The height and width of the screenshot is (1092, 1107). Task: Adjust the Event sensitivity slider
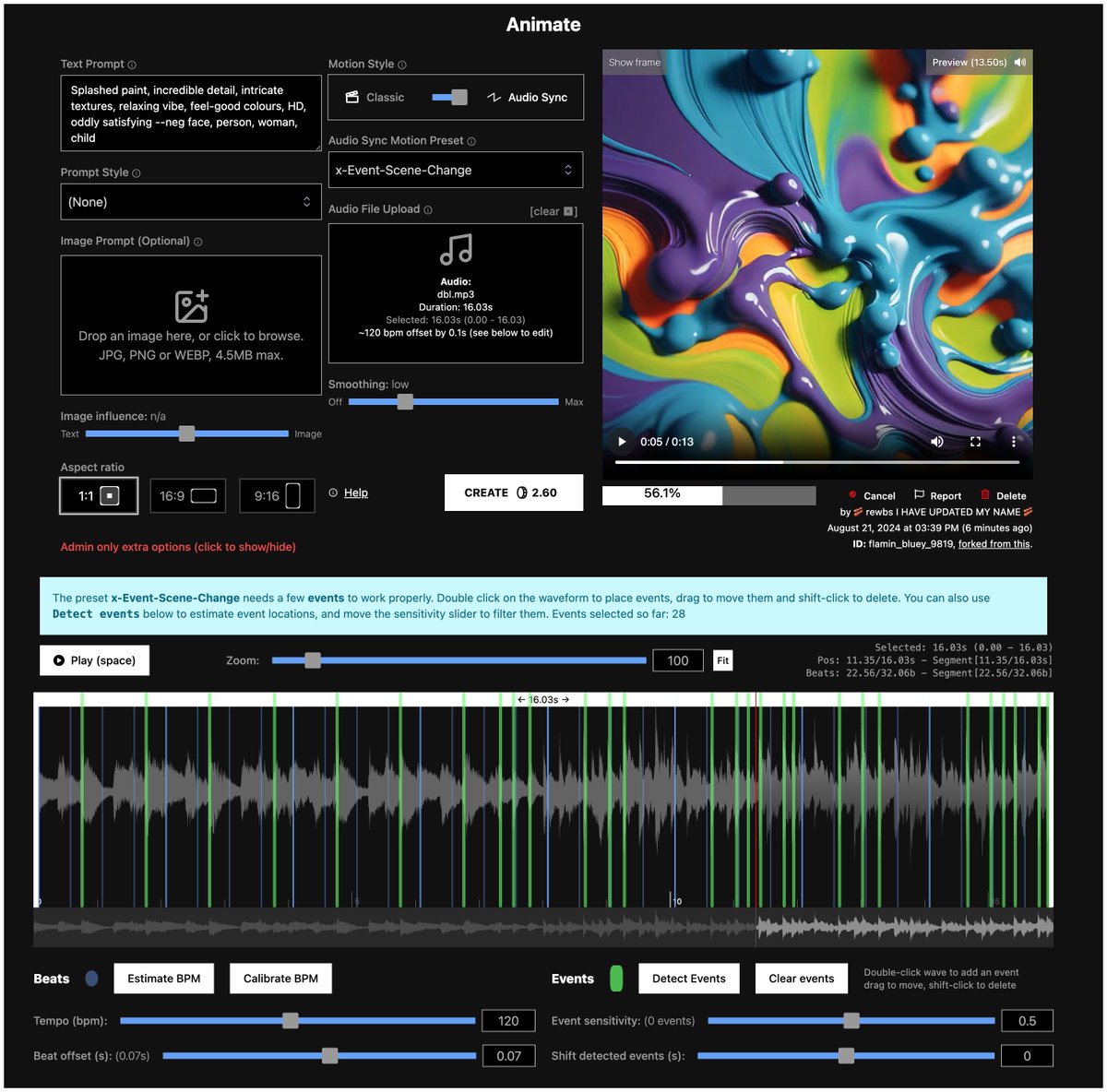coord(851,1020)
